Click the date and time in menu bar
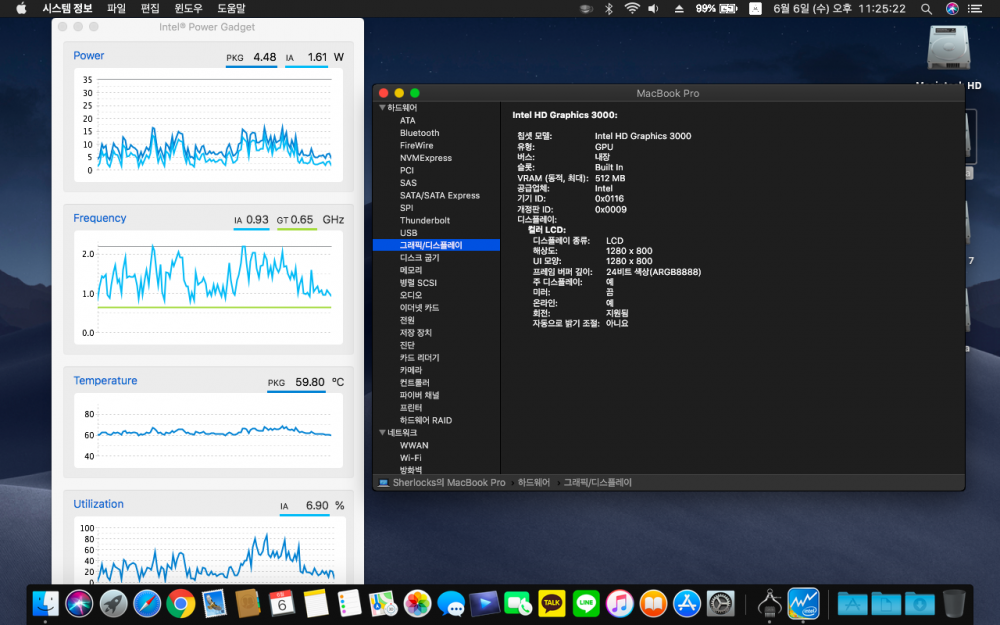Viewport: 1000px width, 625px height. [839, 8]
